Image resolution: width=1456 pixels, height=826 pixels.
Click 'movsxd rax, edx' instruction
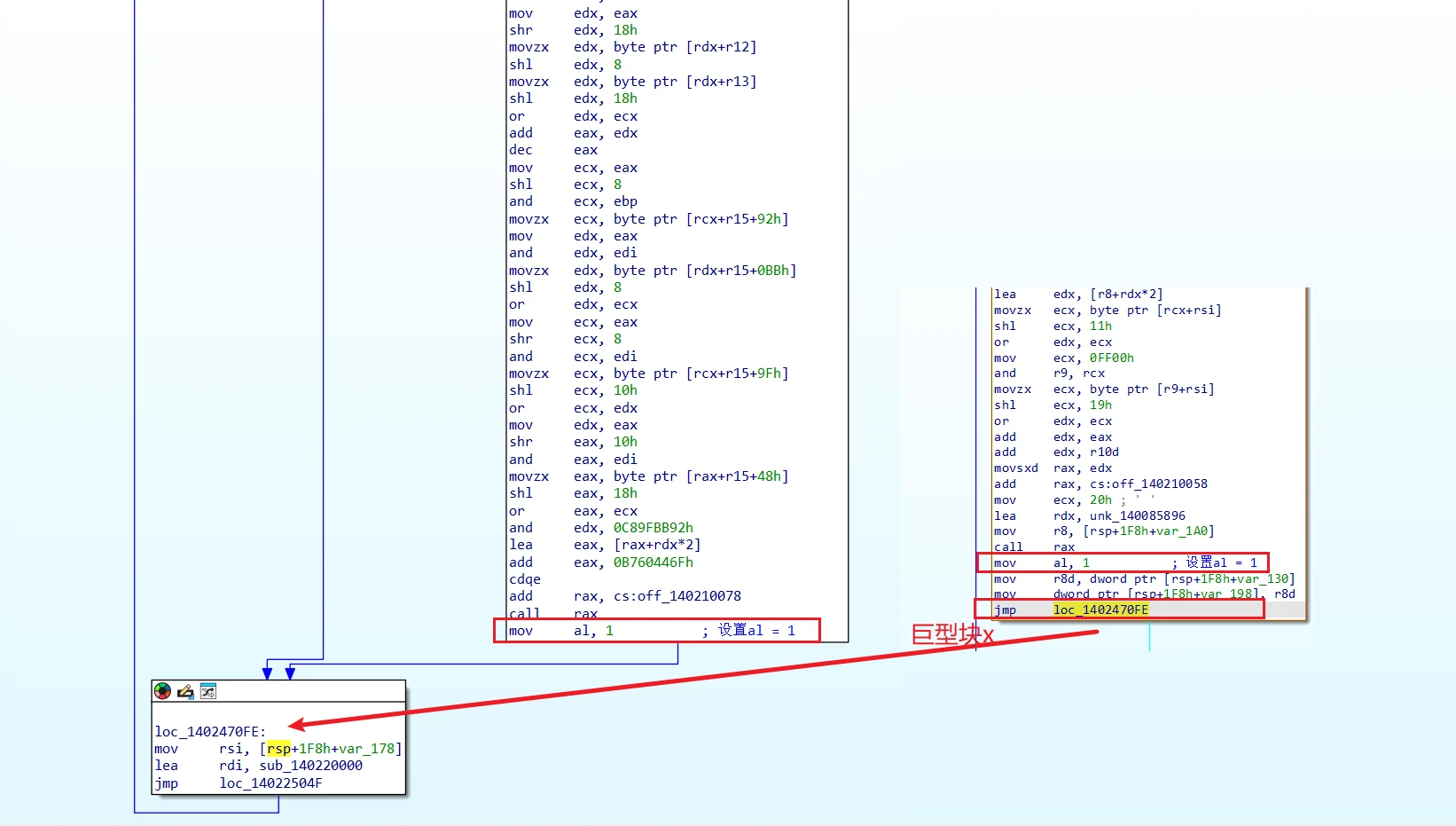[x=1053, y=468]
